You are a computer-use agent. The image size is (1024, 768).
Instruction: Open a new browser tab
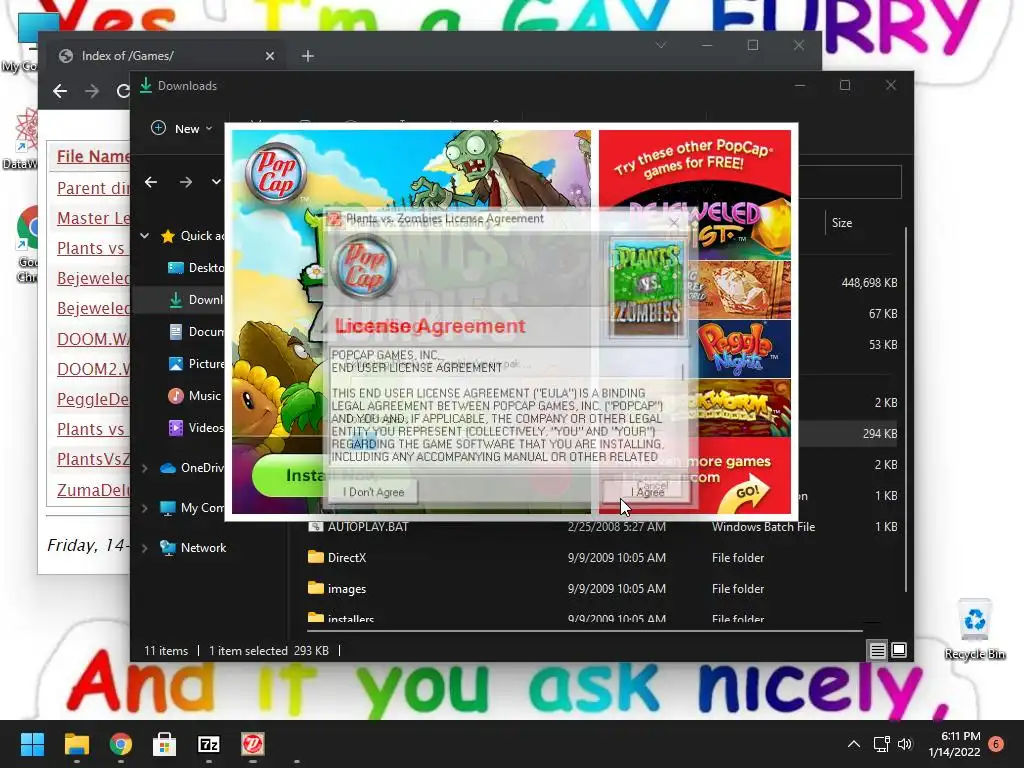pyautogui.click(x=308, y=56)
